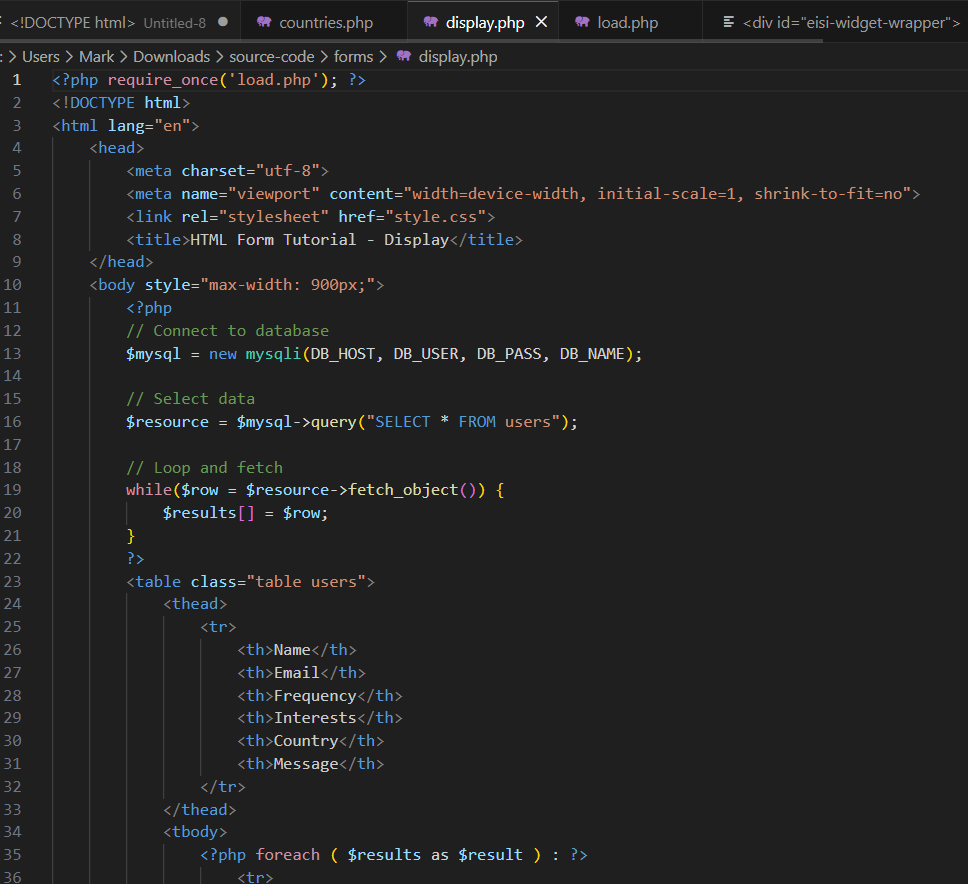This screenshot has width=968, height=884.
Task: Click the unsaved dot on Untitled-8 tab
Action: click(223, 22)
